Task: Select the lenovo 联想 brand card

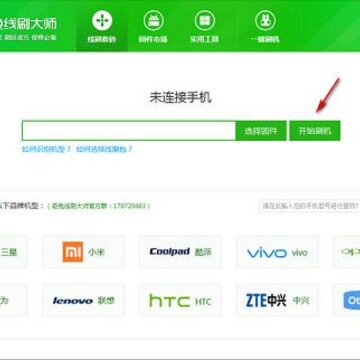Action: 83,300
